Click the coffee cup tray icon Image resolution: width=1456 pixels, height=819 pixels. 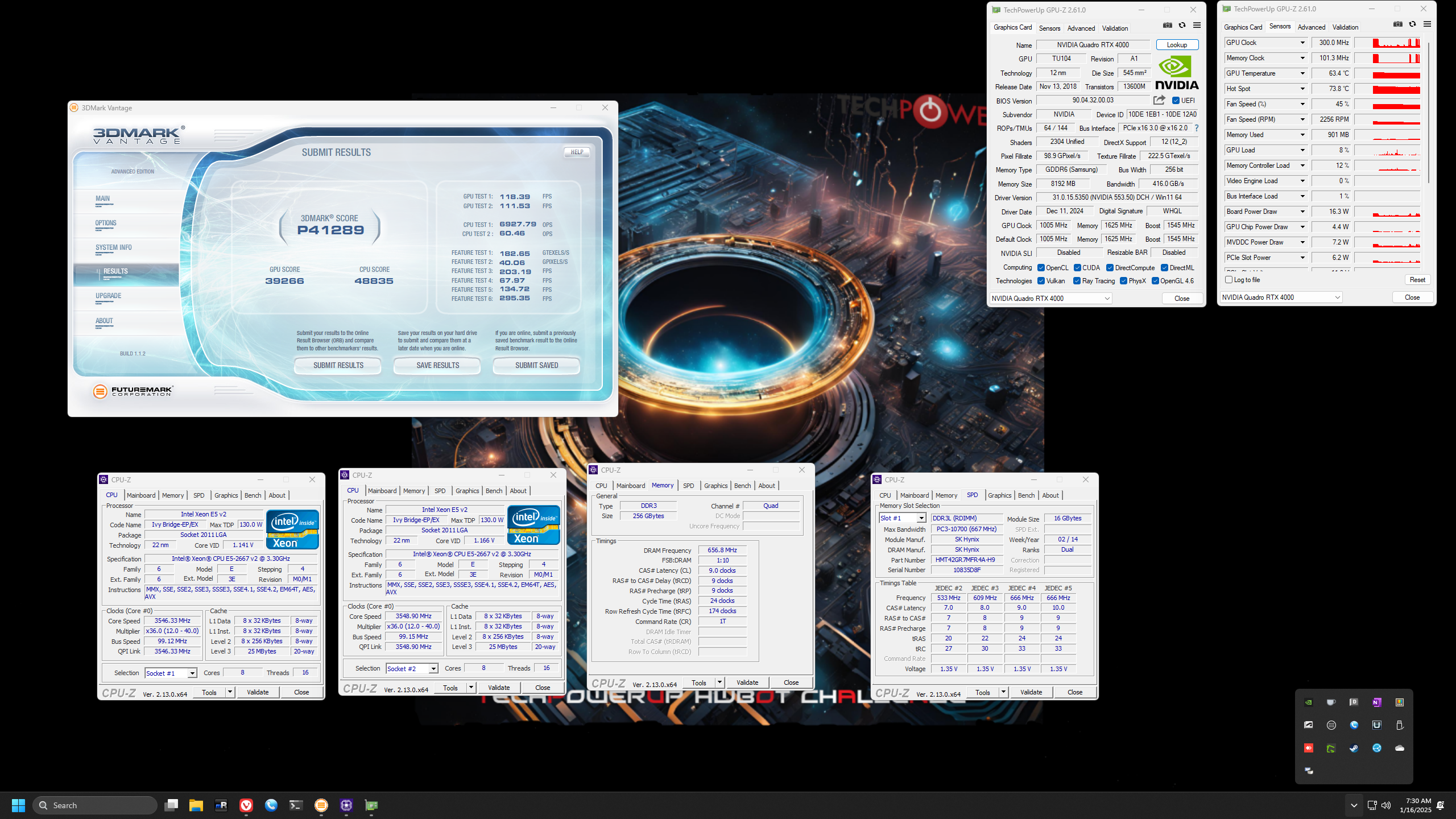[x=1331, y=702]
